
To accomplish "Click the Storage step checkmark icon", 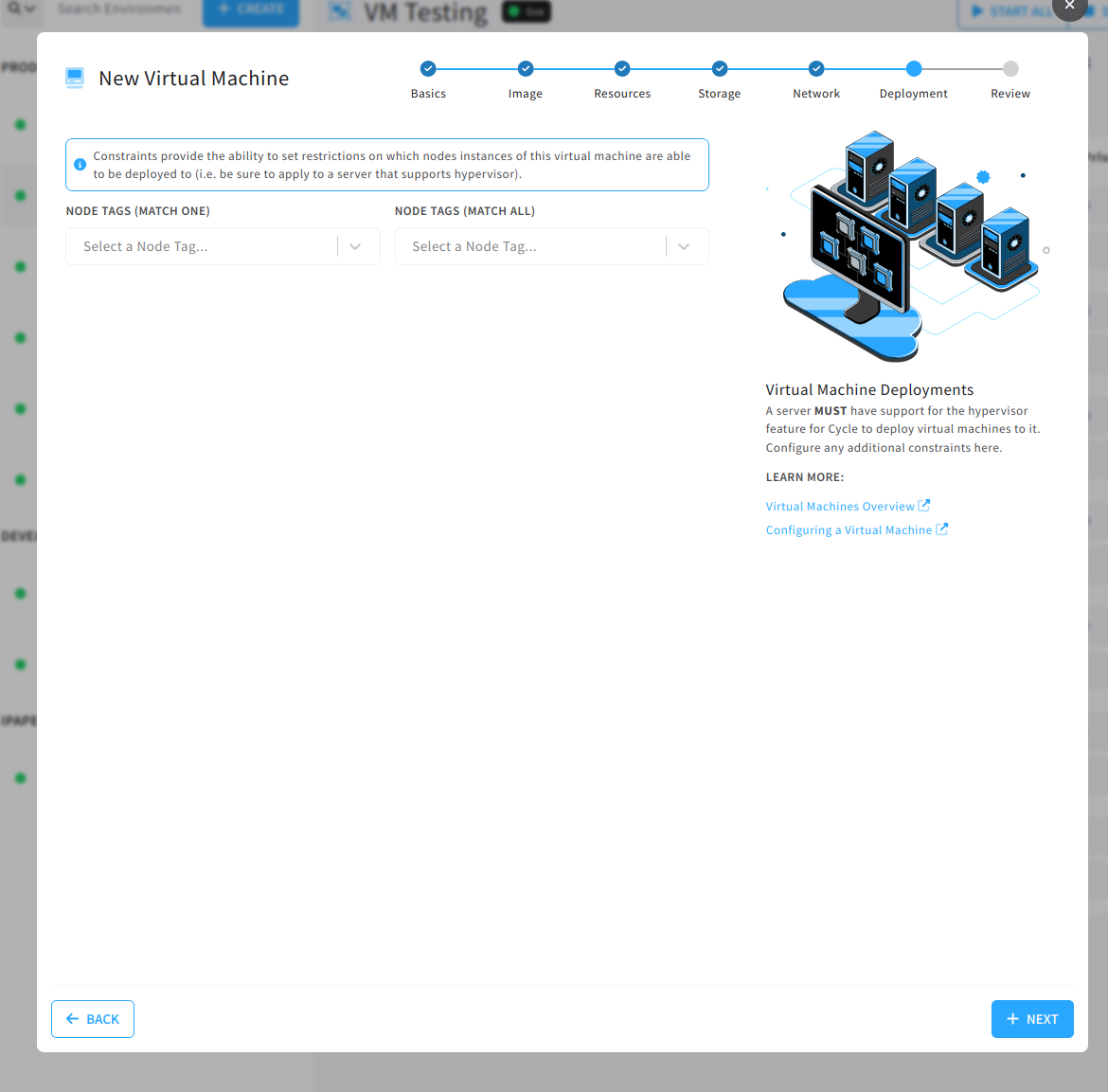I will [719, 68].
